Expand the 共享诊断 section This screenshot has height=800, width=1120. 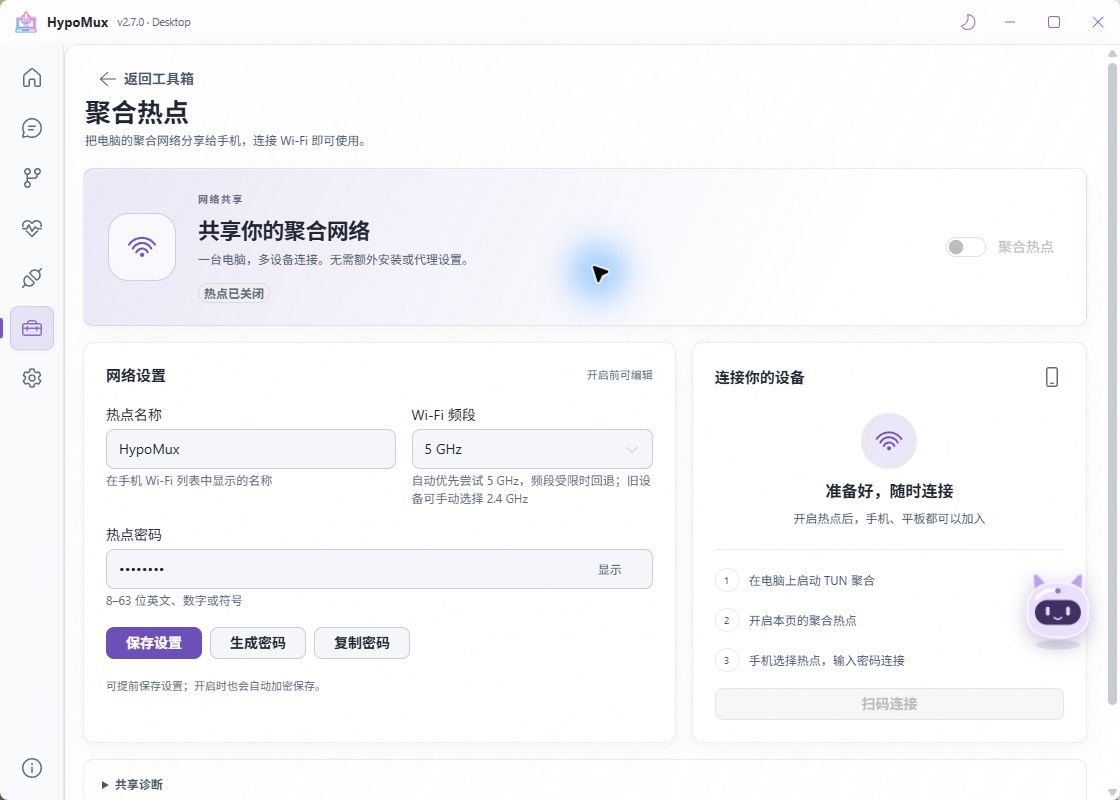coord(133,784)
